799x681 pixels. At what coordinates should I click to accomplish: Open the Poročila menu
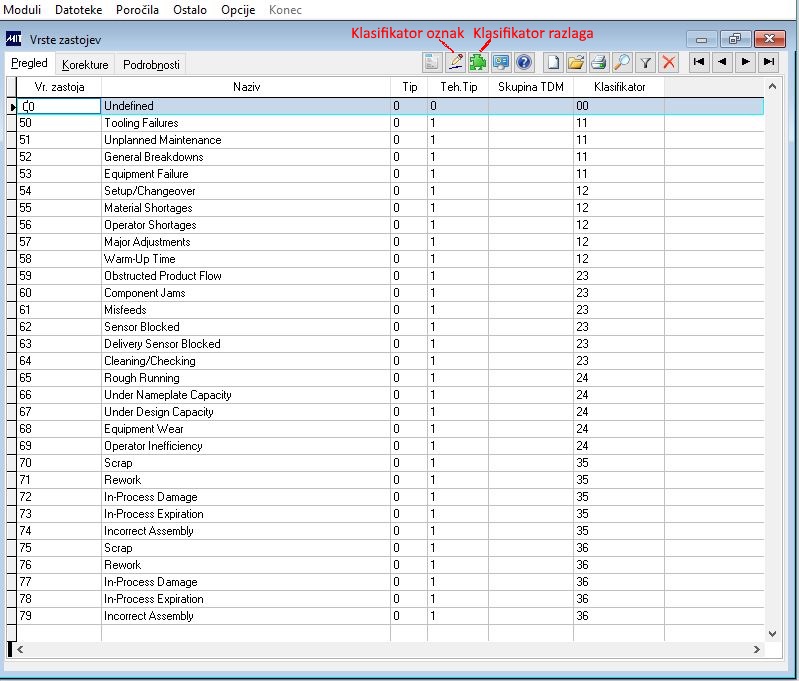pyautogui.click(x=137, y=10)
